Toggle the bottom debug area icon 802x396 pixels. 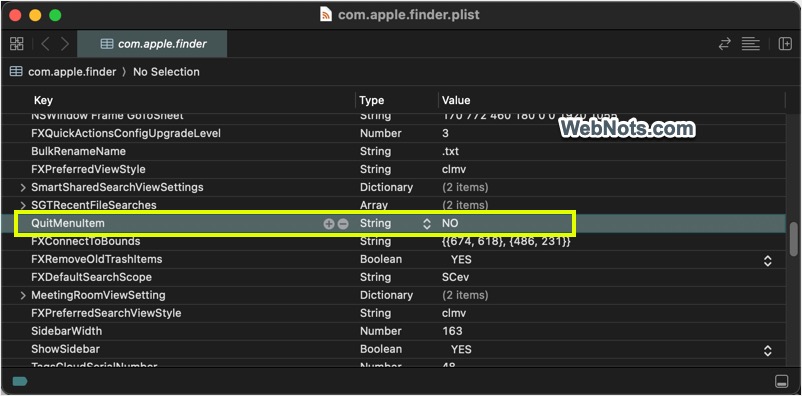click(782, 382)
